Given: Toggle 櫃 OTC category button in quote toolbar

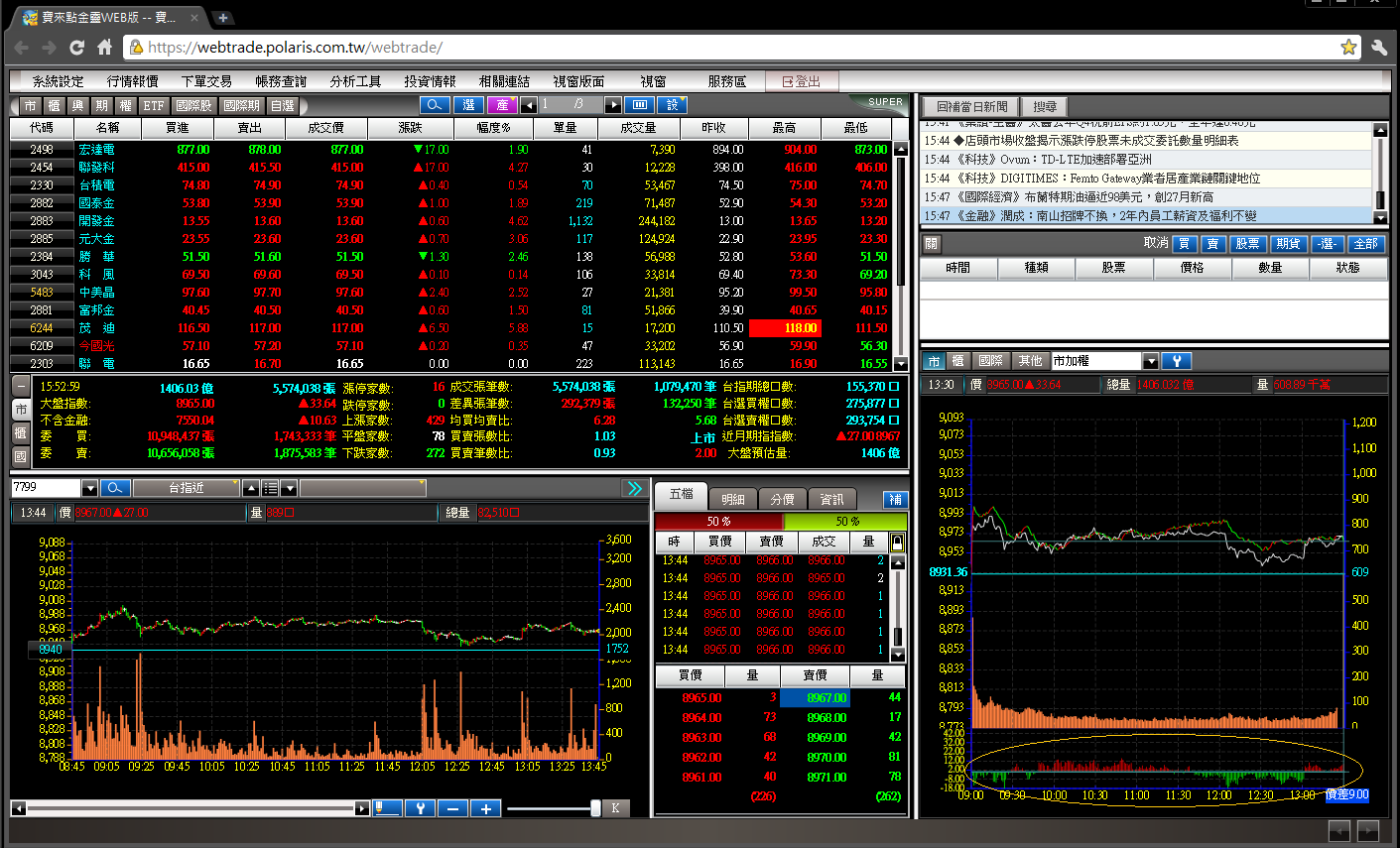Looking at the screenshot, I should [55, 105].
